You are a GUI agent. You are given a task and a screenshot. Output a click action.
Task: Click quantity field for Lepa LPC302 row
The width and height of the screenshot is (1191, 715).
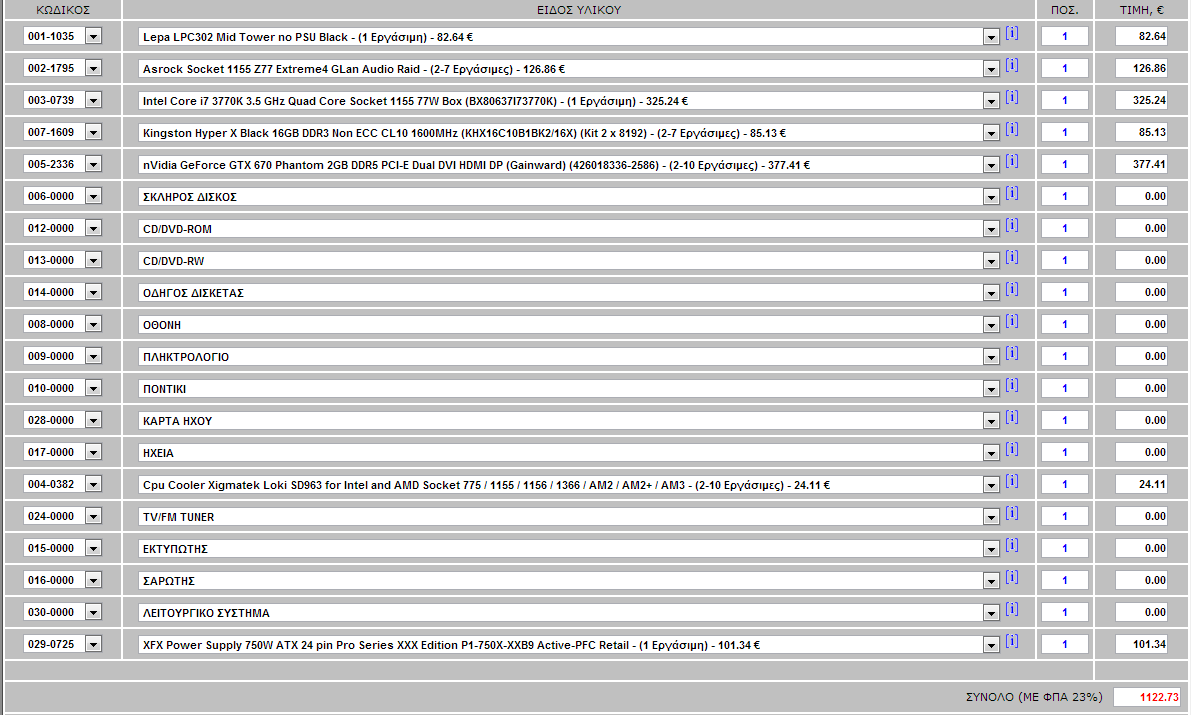pos(1064,36)
